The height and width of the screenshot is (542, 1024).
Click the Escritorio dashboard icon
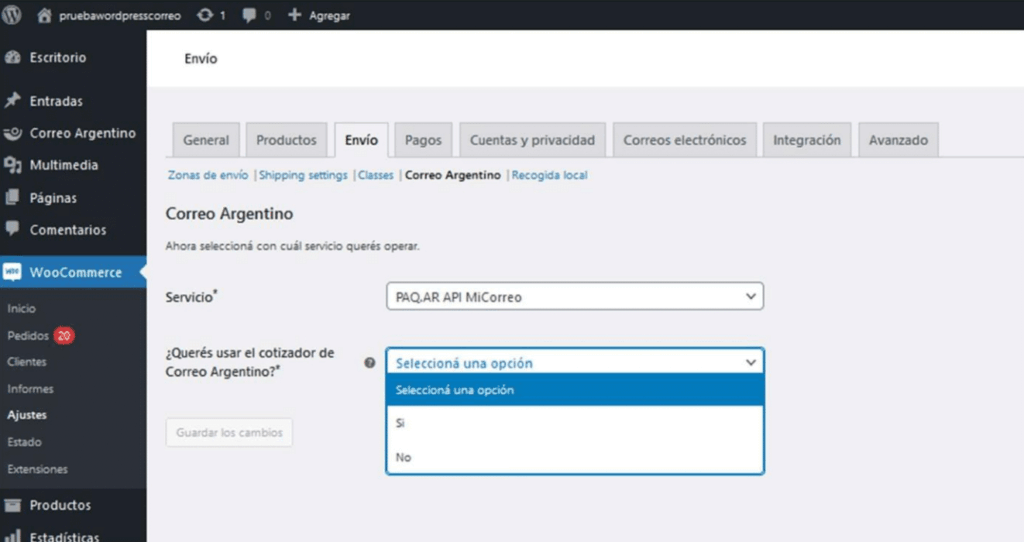[12, 57]
